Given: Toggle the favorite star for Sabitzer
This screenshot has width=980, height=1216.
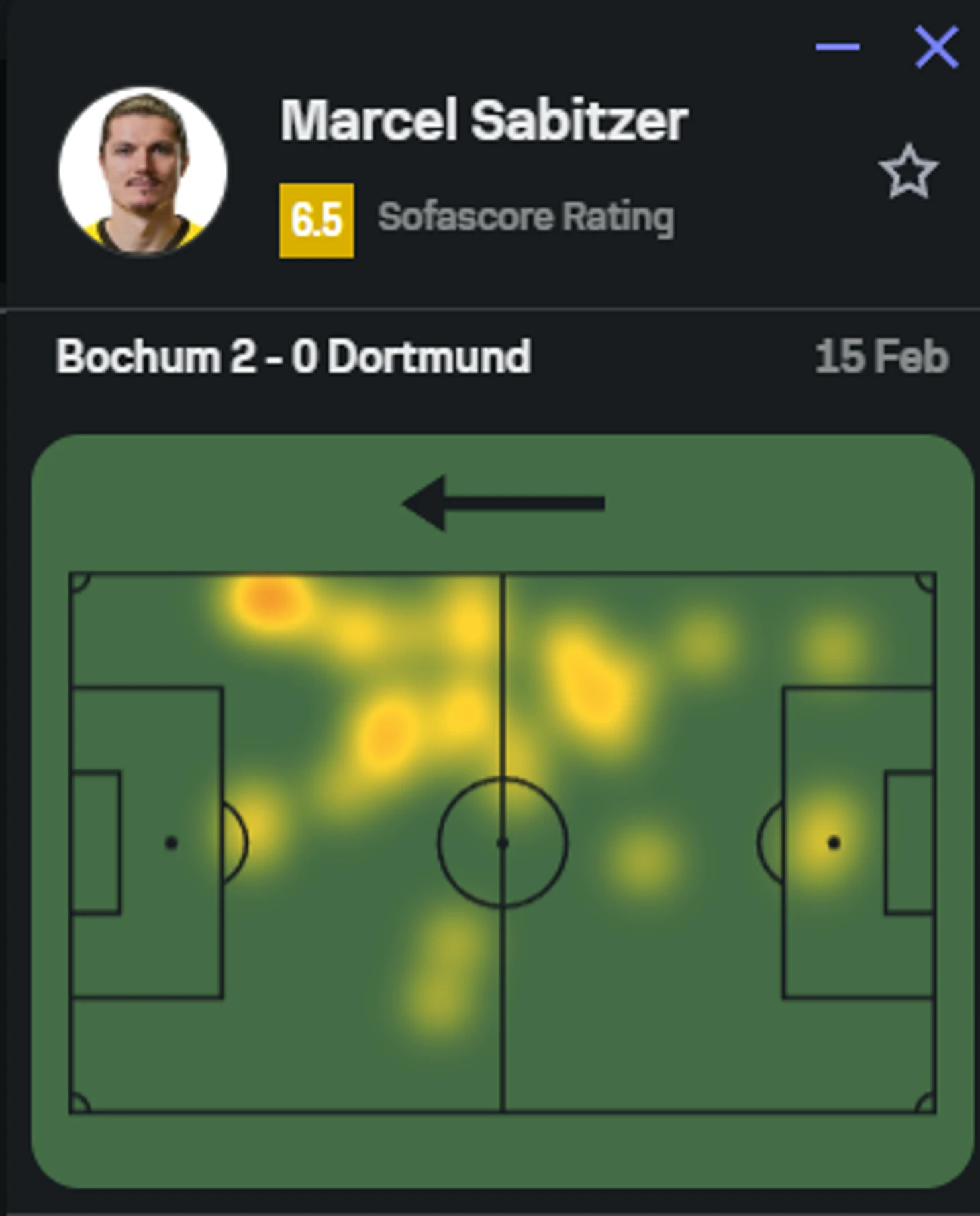Looking at the screenshot, I should [x=908, y=173].
